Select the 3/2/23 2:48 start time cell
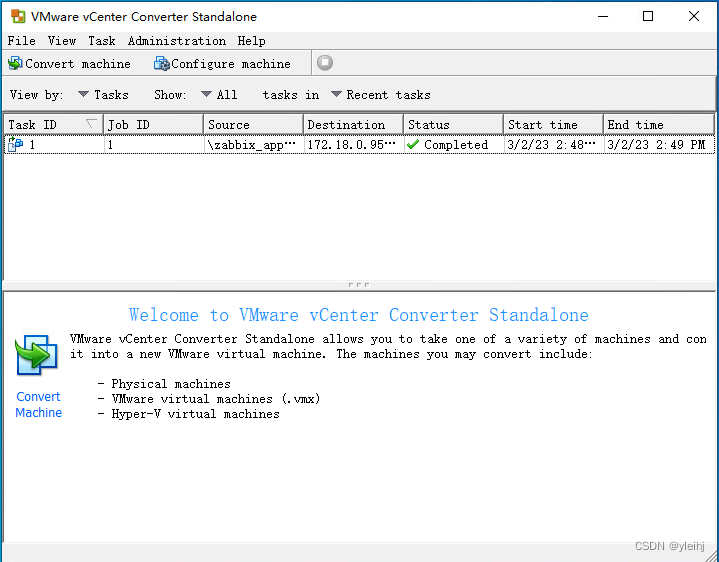The image size is (719, 562). tap(553, 144)
